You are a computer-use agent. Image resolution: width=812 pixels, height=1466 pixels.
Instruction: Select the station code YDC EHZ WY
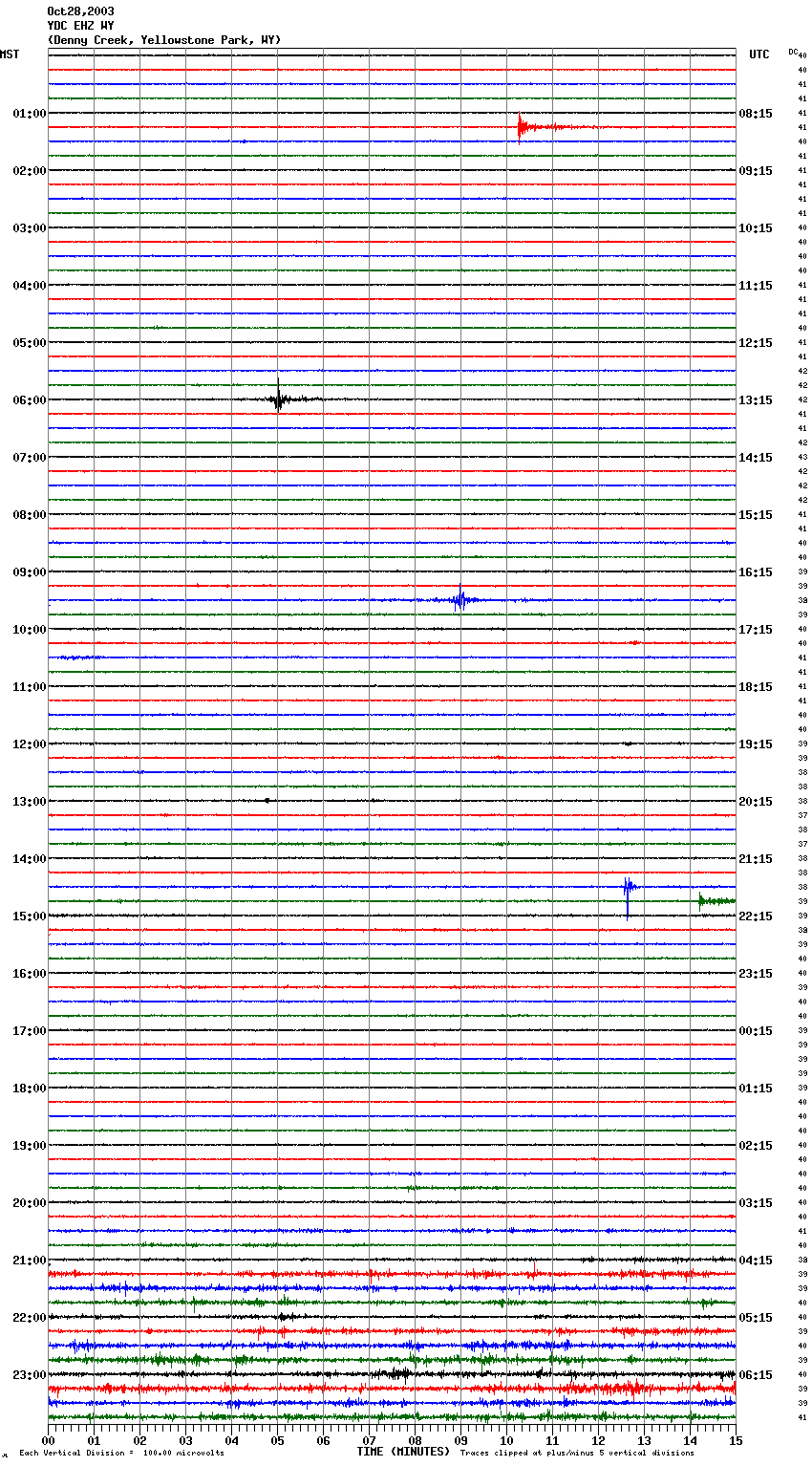click(80, 26)
